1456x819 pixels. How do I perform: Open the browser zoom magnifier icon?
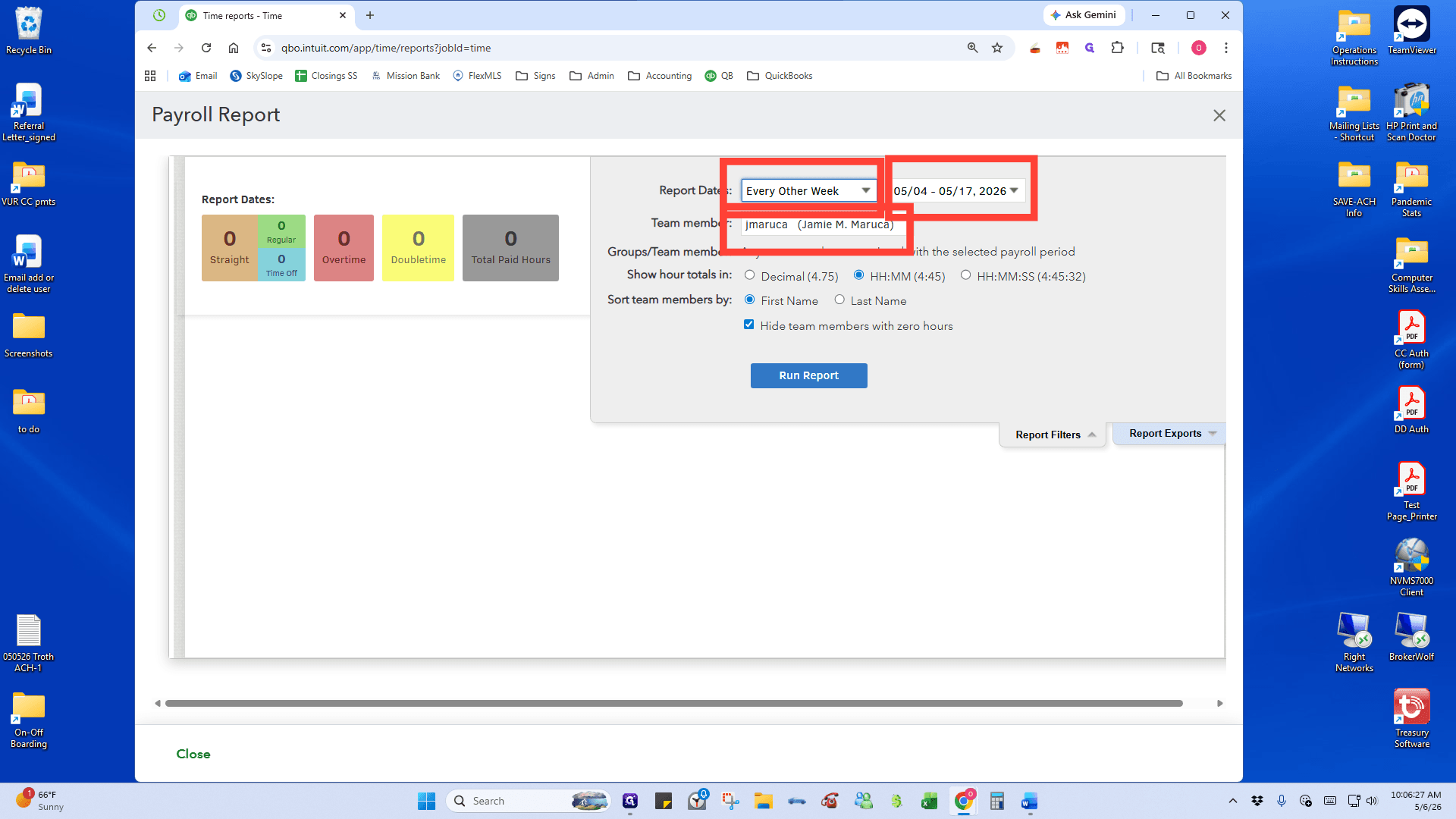tap(972, 48)
